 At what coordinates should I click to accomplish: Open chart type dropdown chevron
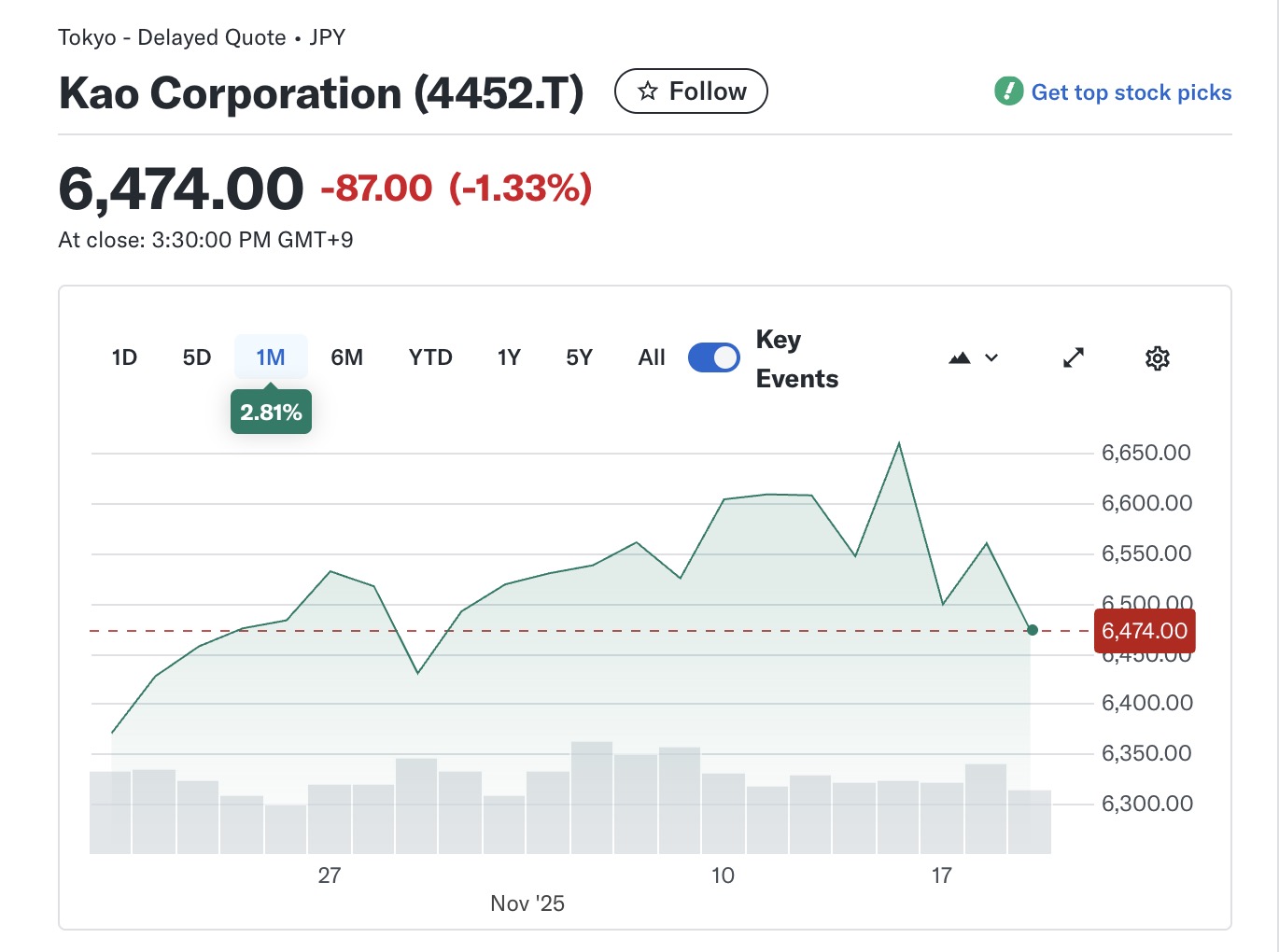coord(991,358)
